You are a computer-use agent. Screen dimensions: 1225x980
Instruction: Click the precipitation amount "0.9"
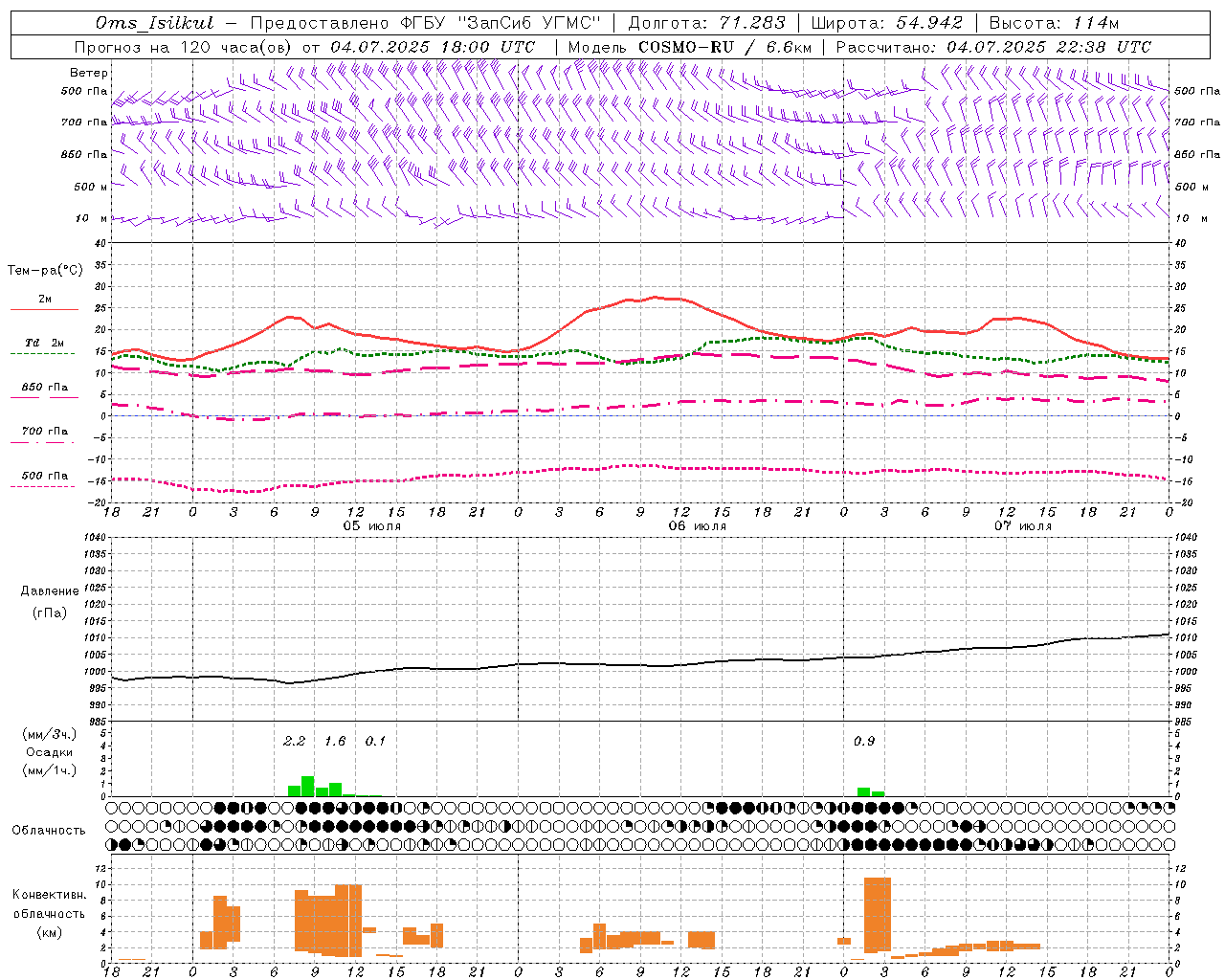(864, 741)
